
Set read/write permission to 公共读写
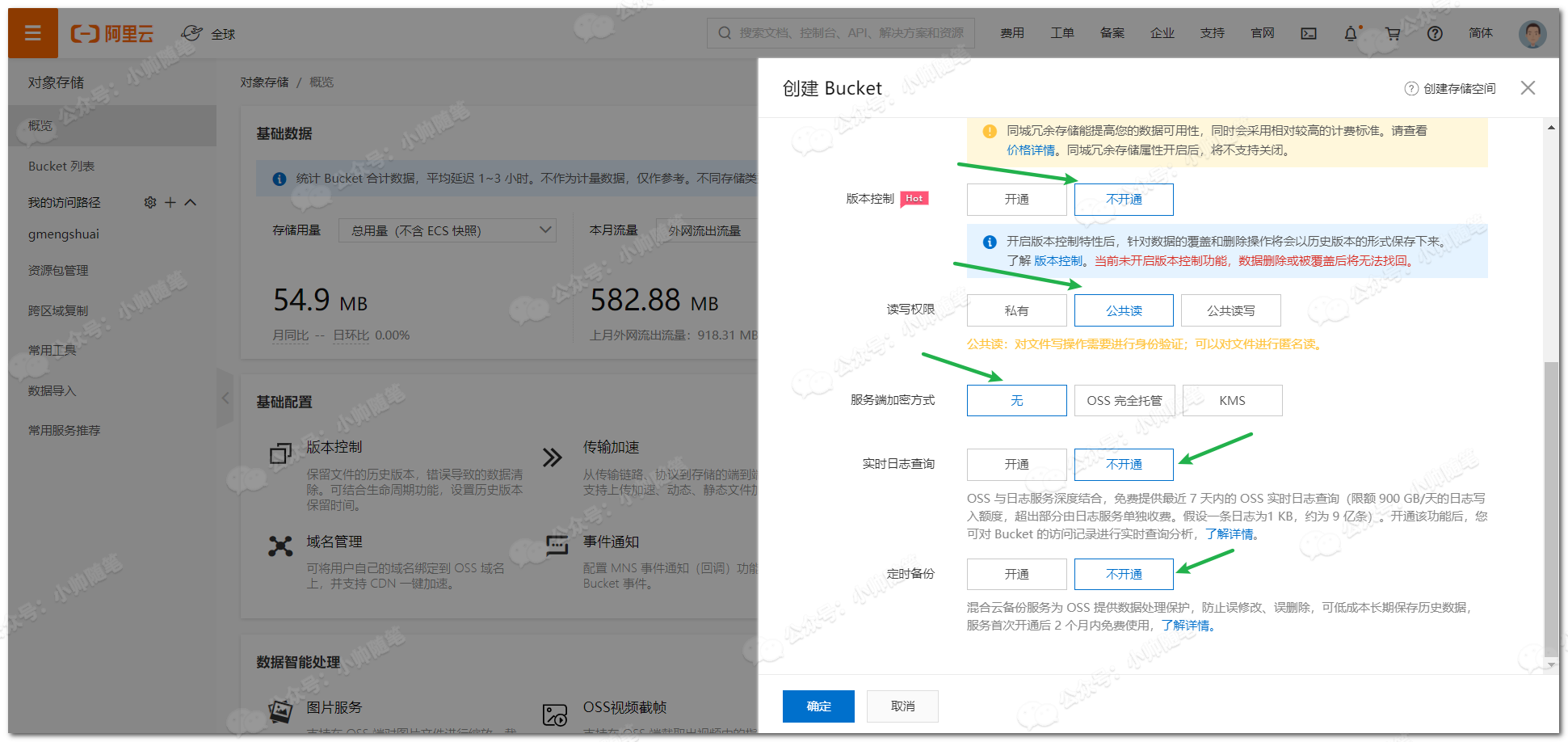pyautogui.click(x=1231, y=310)
